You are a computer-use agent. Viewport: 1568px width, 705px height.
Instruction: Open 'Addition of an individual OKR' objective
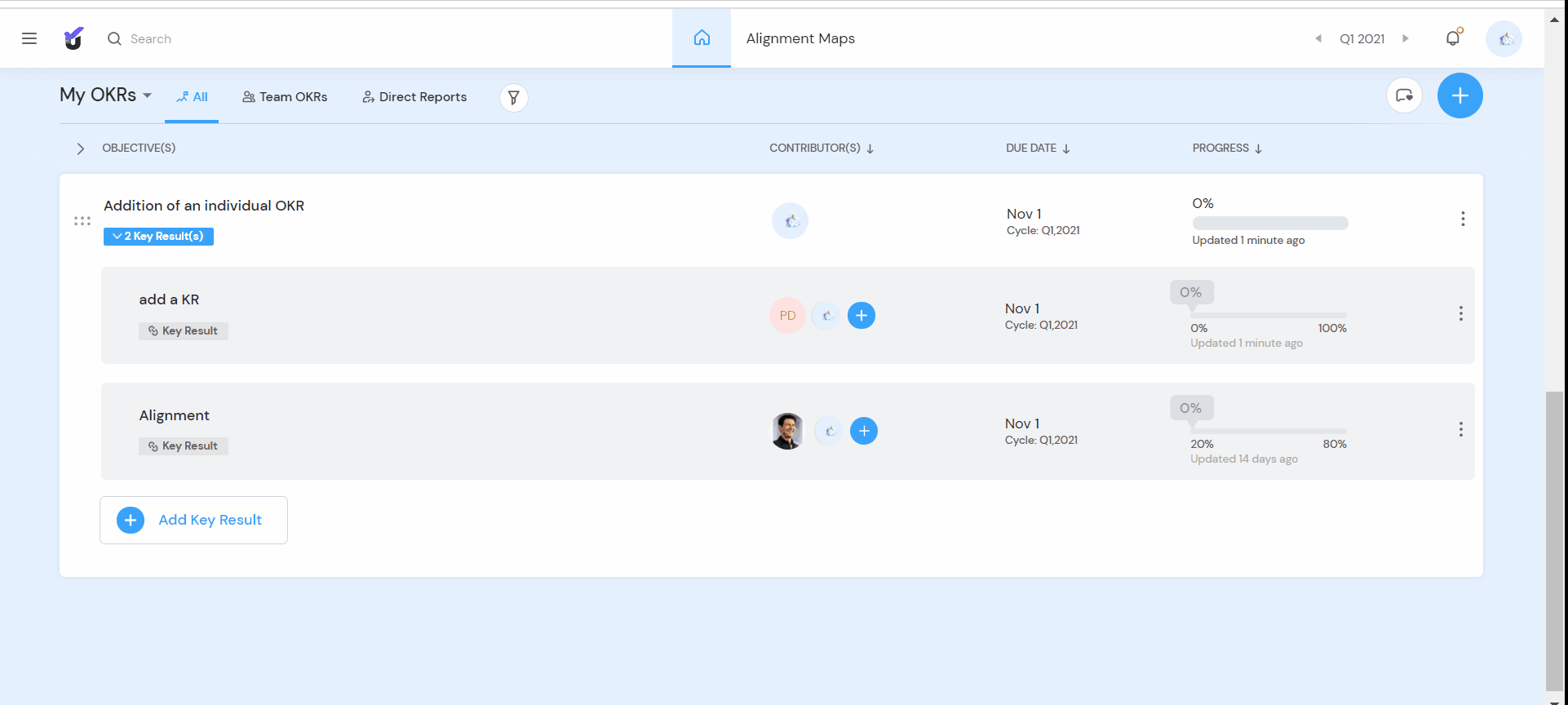[204, 206]
